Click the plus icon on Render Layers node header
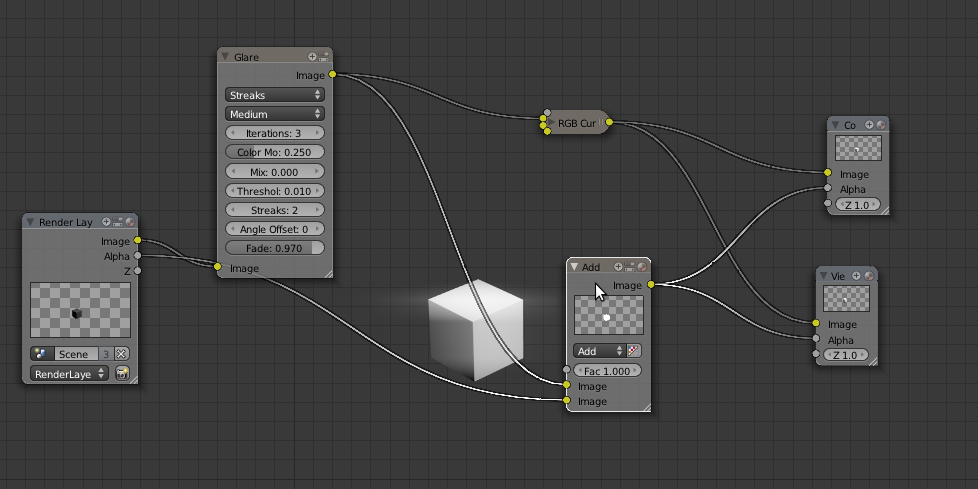Viewport: 978px width, 489px height. pos(106,221)
